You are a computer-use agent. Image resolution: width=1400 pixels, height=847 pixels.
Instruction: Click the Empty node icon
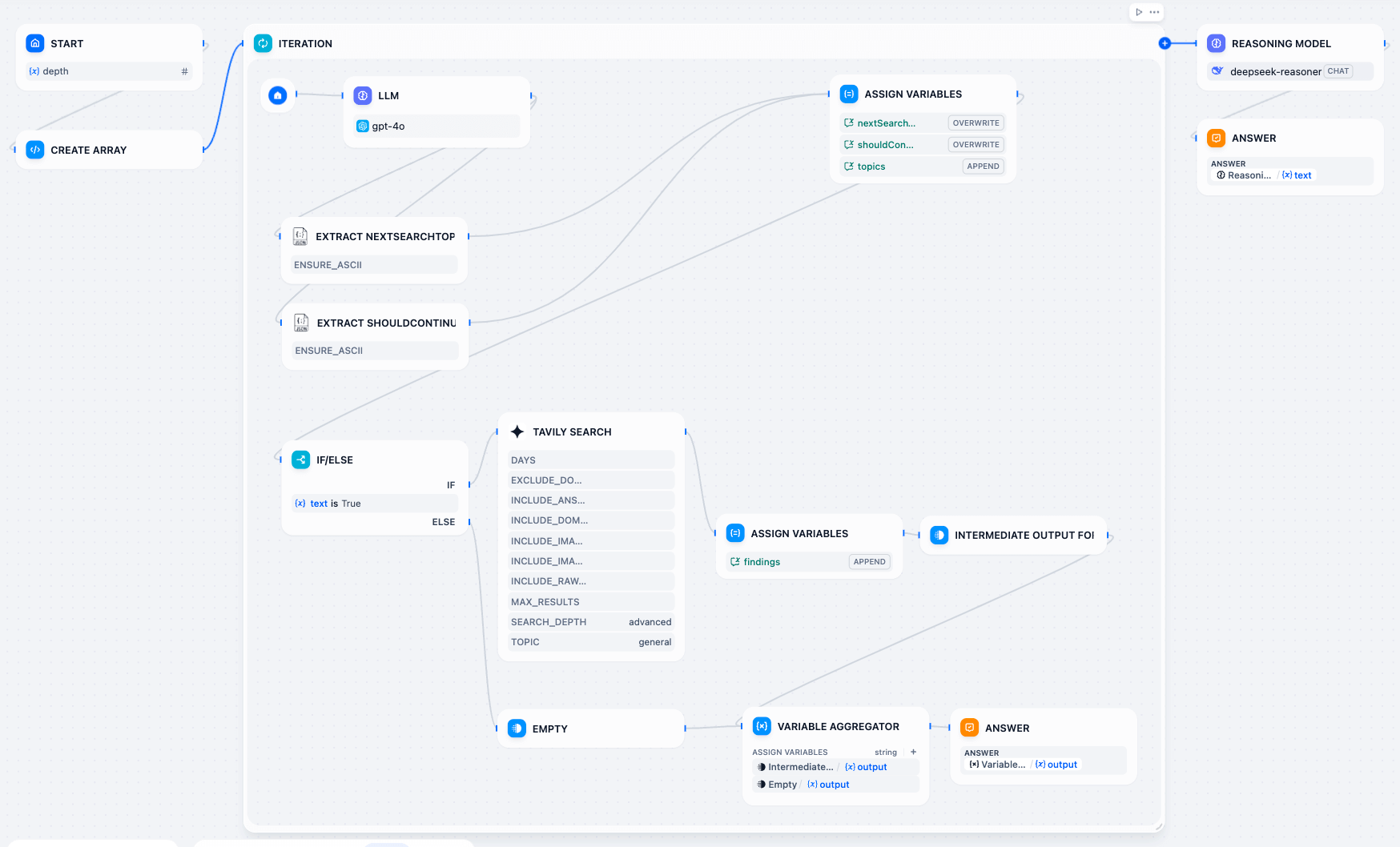point(517,729)
